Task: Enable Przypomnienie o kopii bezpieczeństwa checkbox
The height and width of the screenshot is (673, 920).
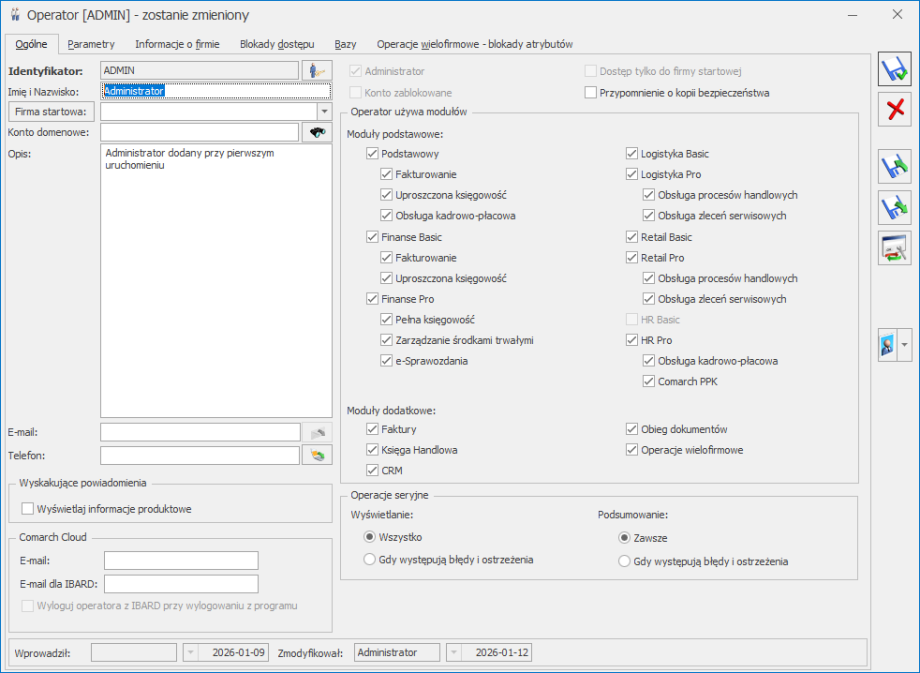Action: [x=591, y=93]
